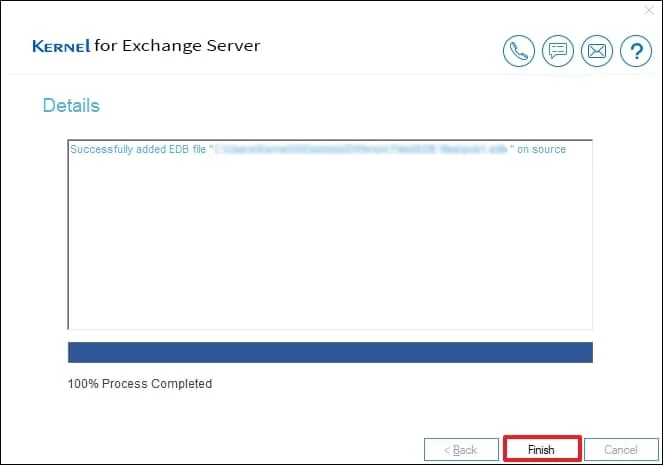The image size is (663, 465).
Task: Click the completed blue progress bar
Action: (330, 353)
